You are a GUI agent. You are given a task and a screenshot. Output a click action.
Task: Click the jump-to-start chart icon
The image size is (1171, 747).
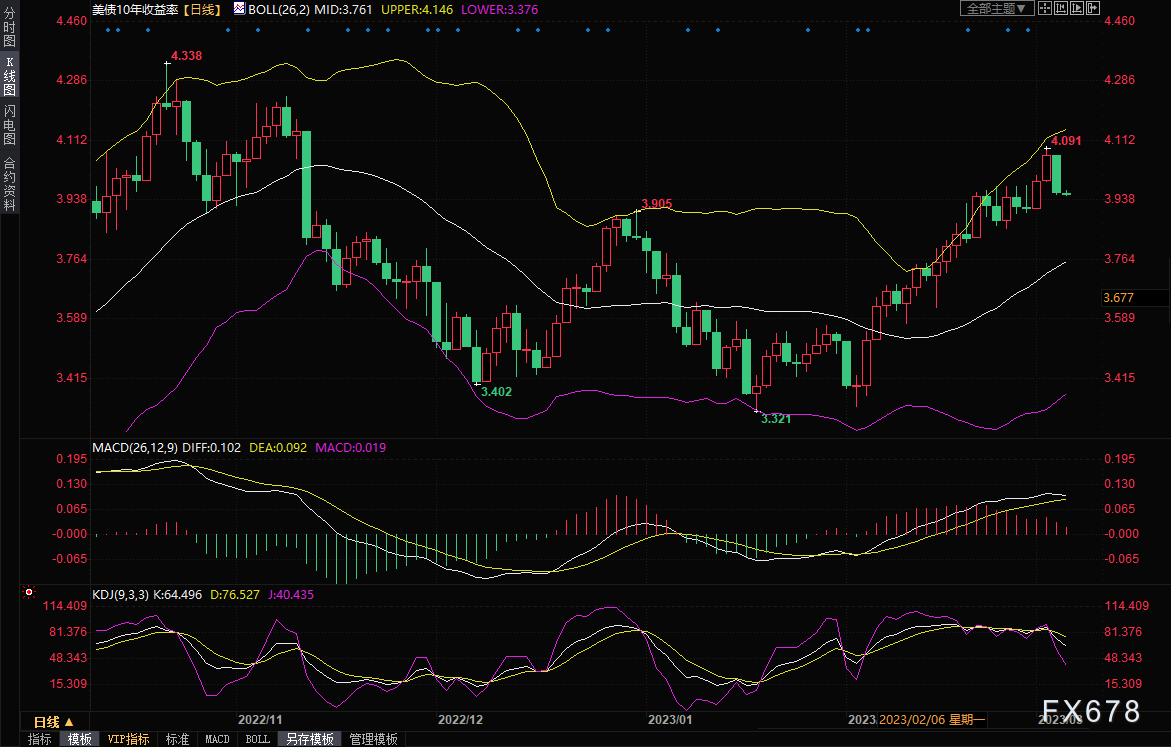[x=1060, y=8]
